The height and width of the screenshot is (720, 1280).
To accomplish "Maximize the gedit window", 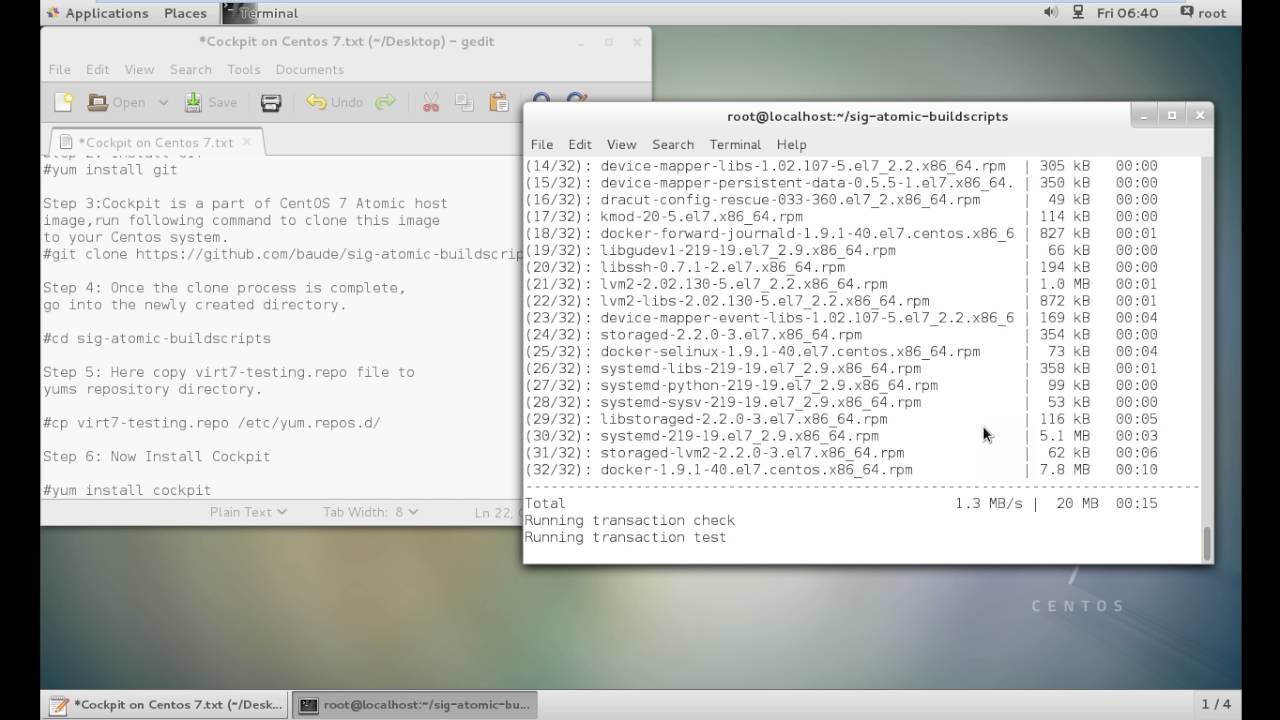I will coord(608,42).
